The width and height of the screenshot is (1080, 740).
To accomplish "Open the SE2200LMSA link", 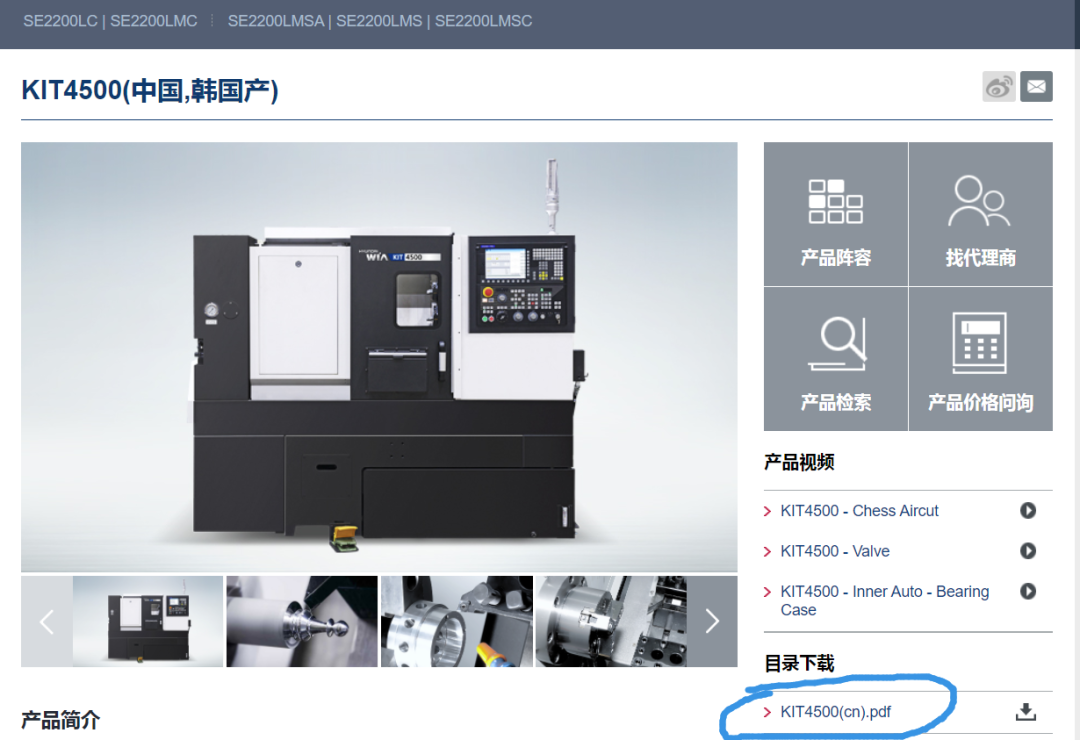I will pos(276,21).
